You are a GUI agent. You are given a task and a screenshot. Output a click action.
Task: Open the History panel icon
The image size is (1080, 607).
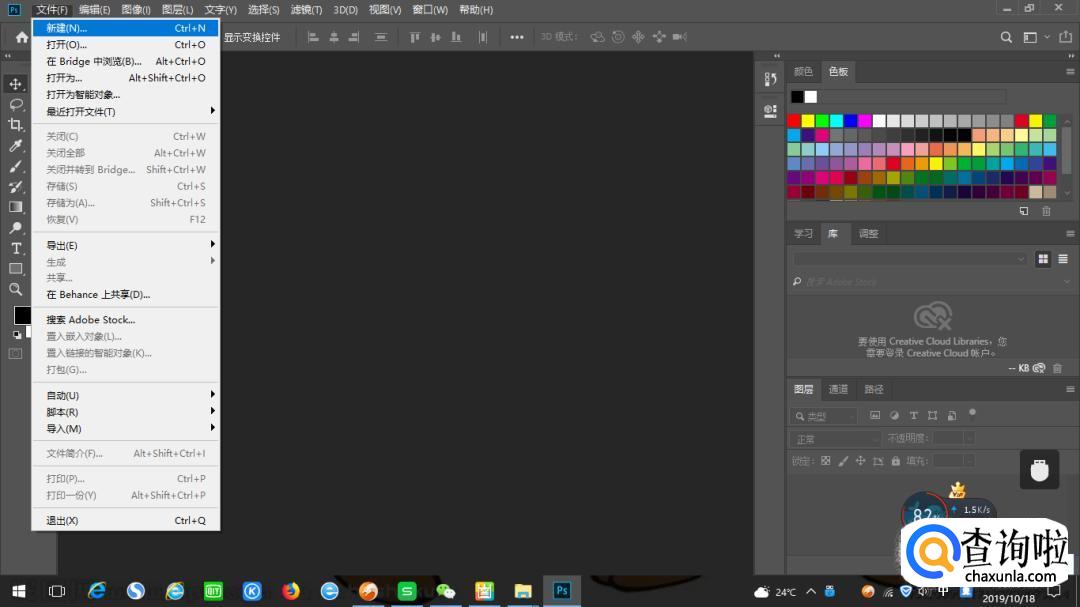point(770,79)
